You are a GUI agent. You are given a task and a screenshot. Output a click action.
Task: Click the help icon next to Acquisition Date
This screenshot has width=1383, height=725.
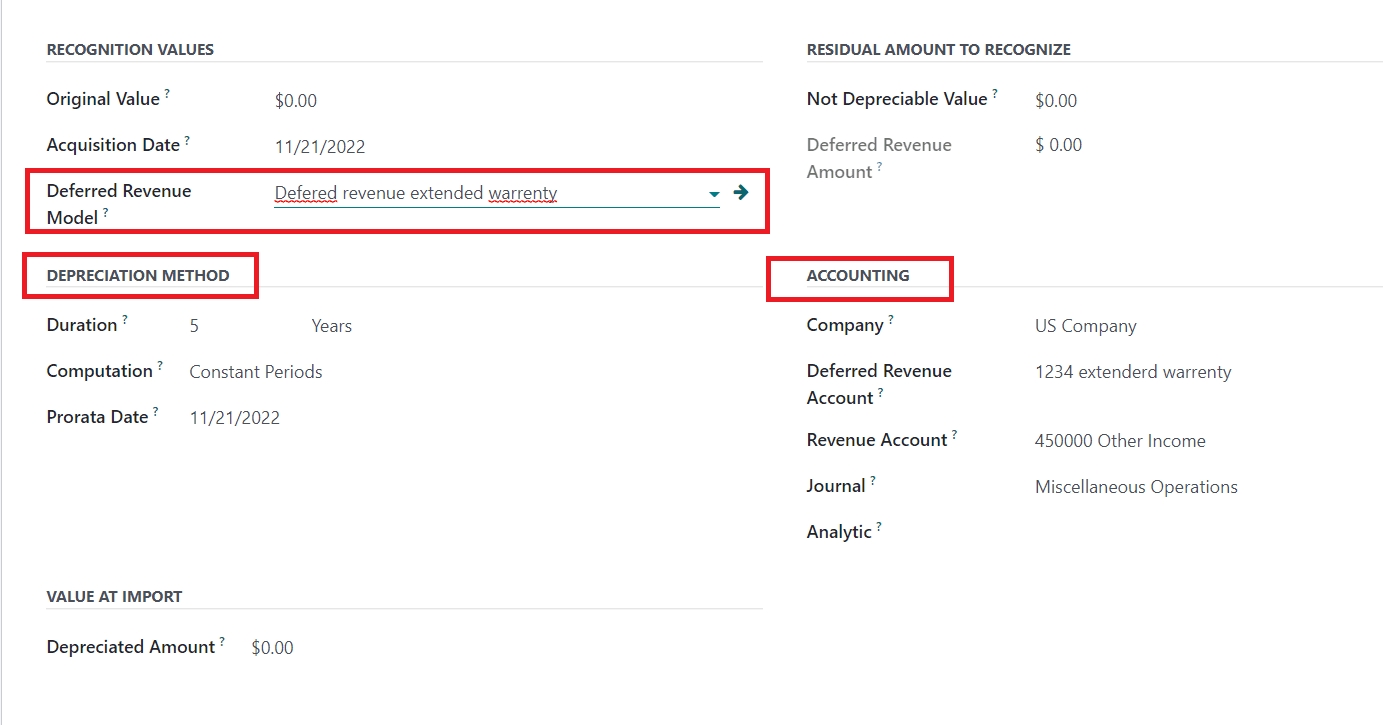187,140
